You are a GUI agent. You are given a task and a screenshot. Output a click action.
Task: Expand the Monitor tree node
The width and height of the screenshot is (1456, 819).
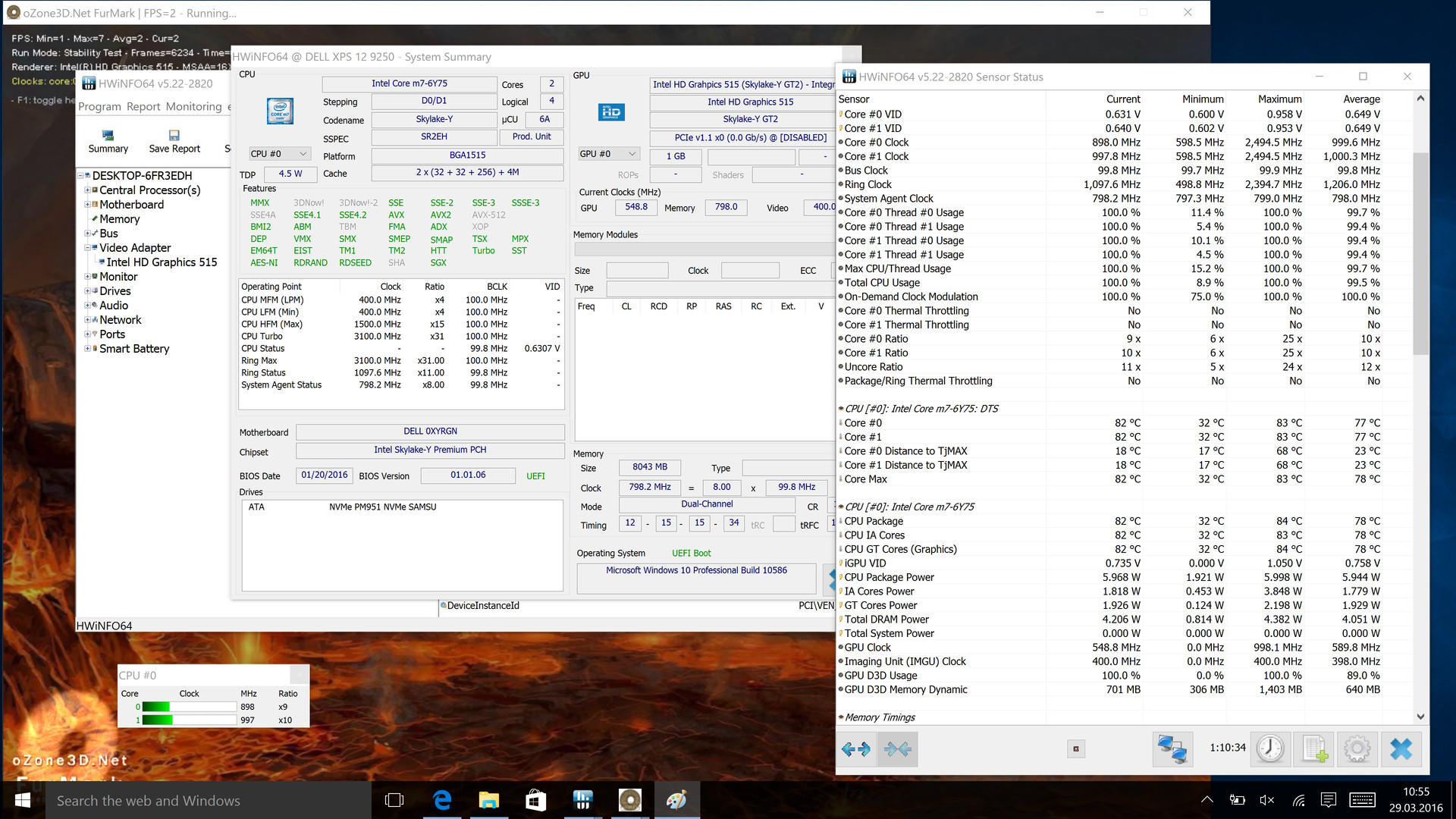coord(87,277)
